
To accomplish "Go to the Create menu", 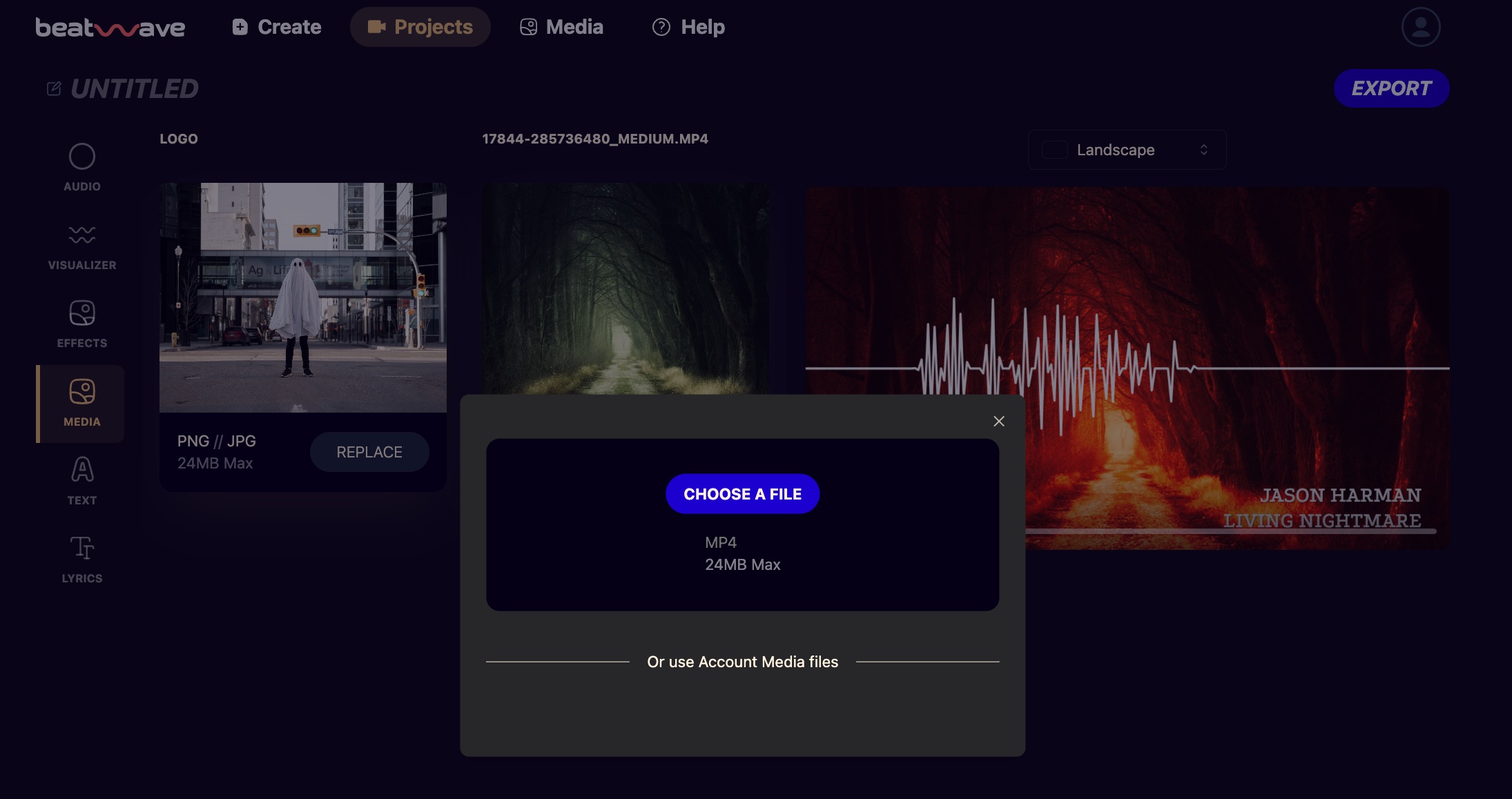I will (x=277, y=27).
